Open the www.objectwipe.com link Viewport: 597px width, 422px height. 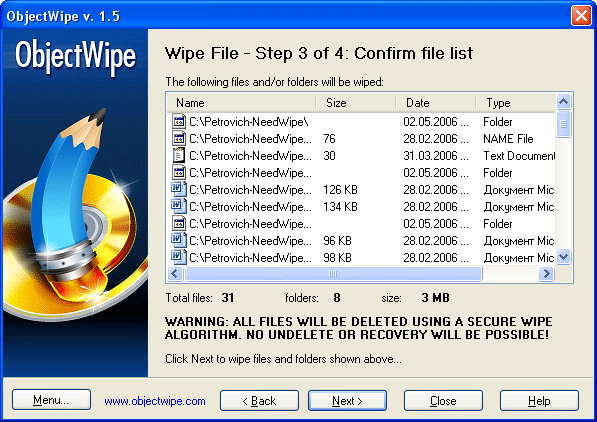coord(155,401)
